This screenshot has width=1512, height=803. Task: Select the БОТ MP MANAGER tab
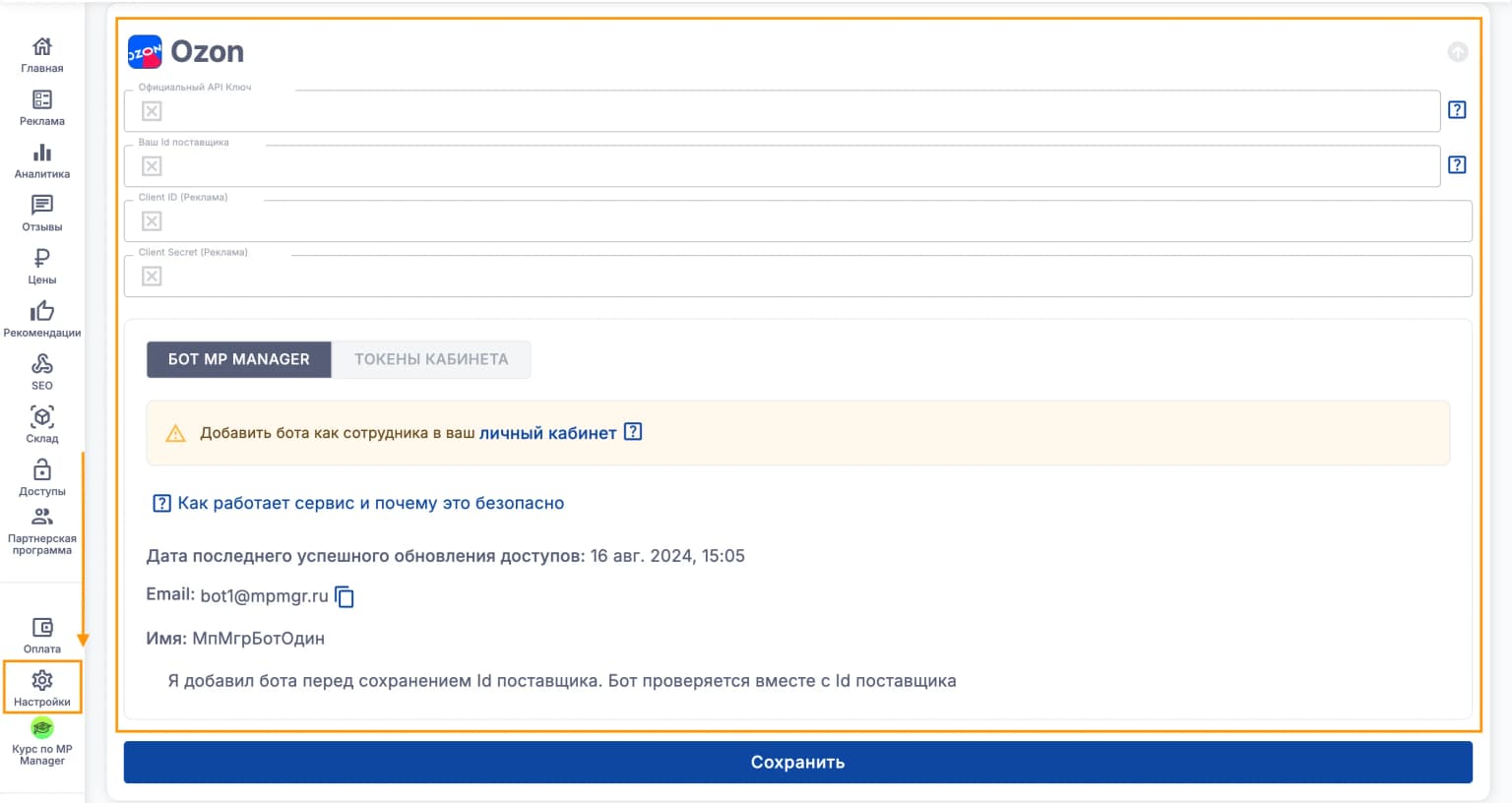[x=239, y=359]
